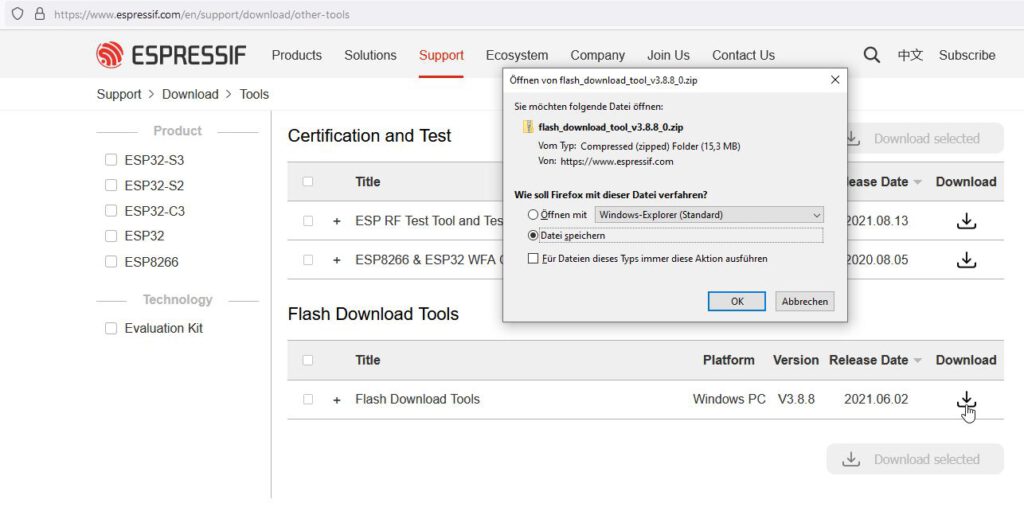
Task: Open the Windows-Explorer (Standard) dropdown
Action: click(x=709, y=215)
